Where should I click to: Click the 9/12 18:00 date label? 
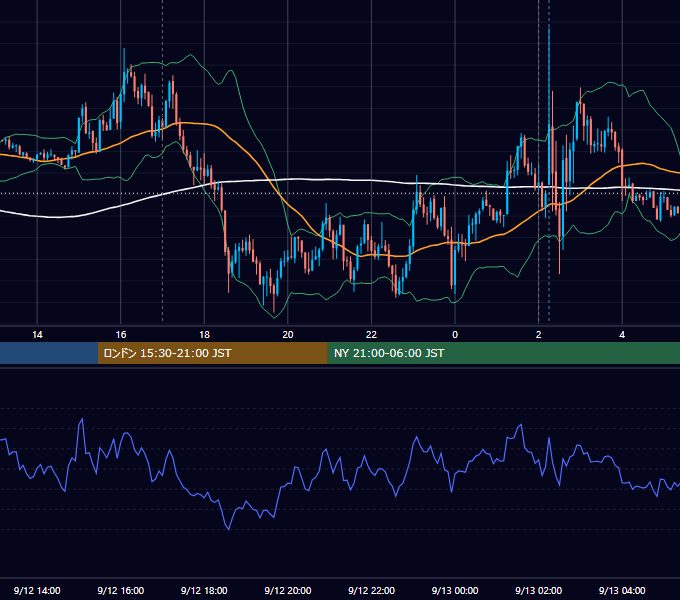(x=204, y=590)
